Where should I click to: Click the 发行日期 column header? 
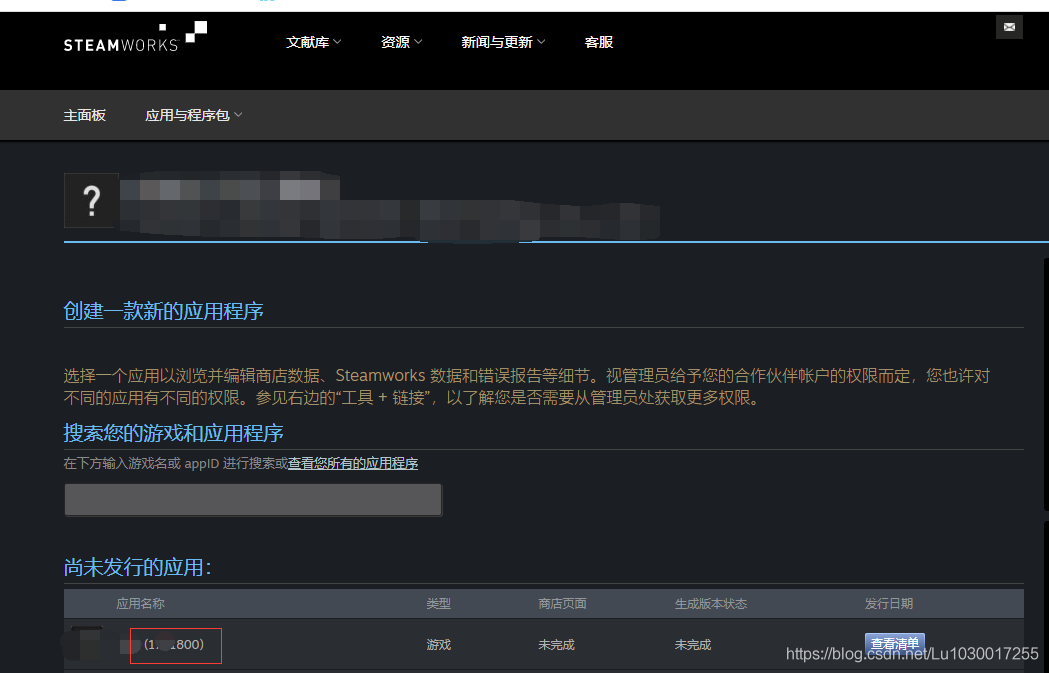888,603
